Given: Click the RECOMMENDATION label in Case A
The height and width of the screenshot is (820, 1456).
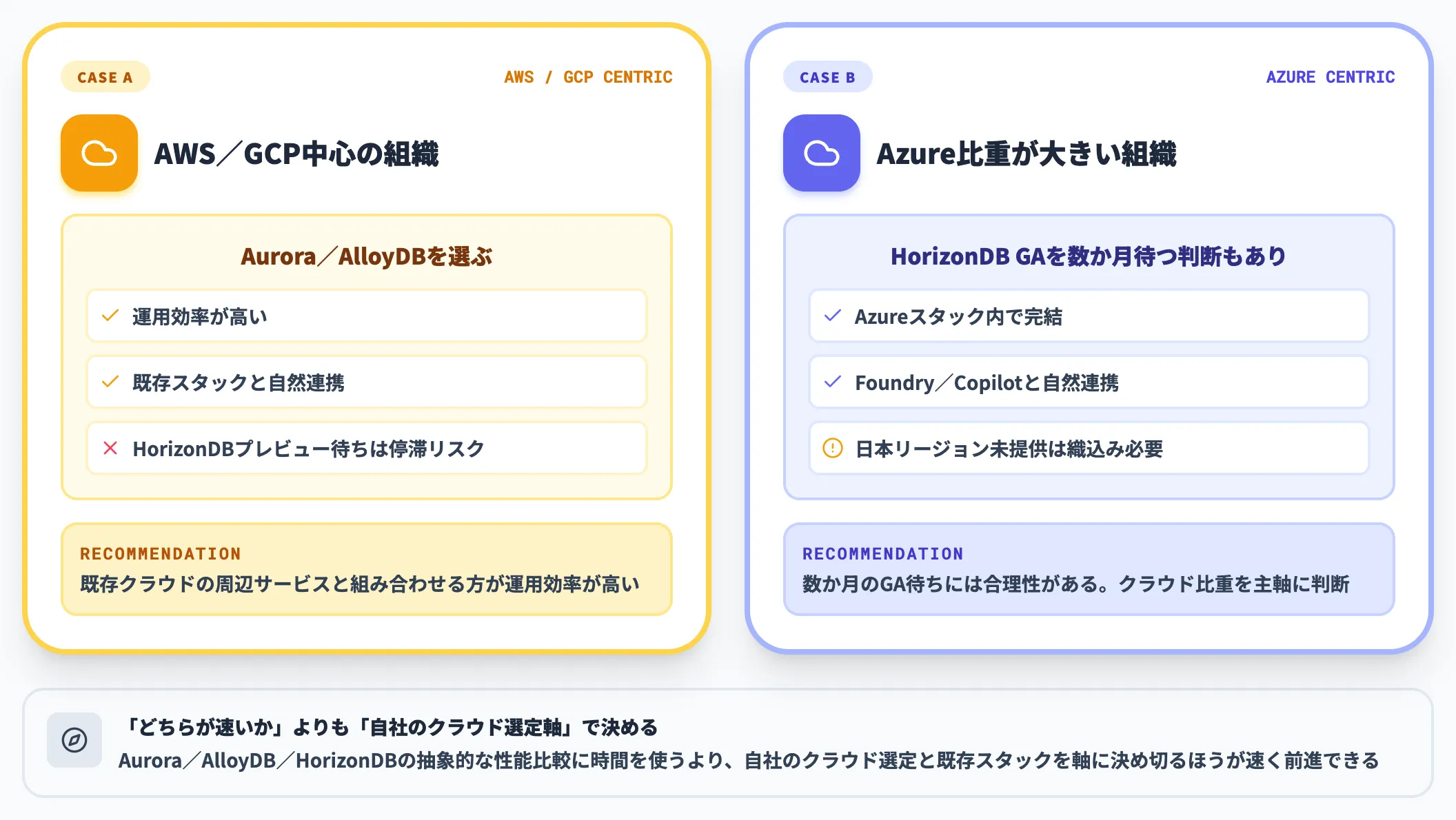Looking at the screenshot, I should pos(161,554).
